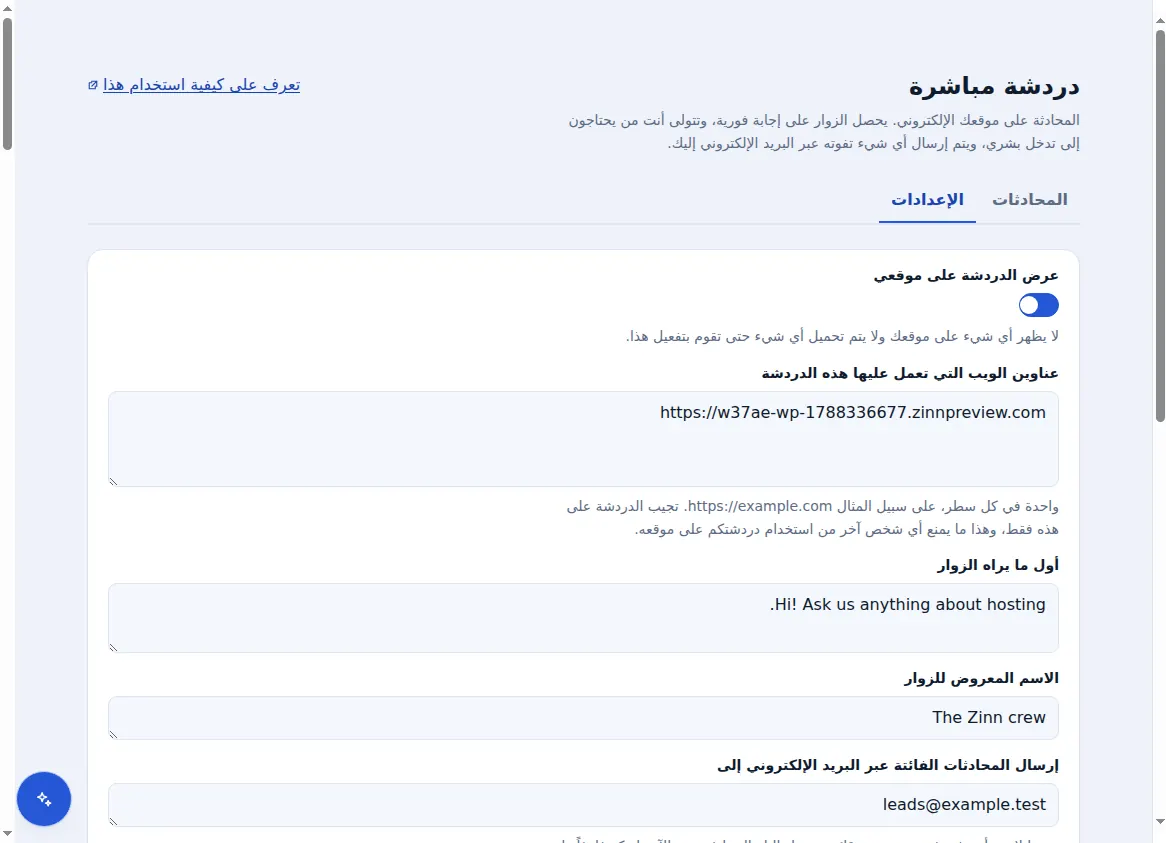
Task: Toggle the 'عرض الدردشة على موقعي' switch
Action: point(1038,305)
